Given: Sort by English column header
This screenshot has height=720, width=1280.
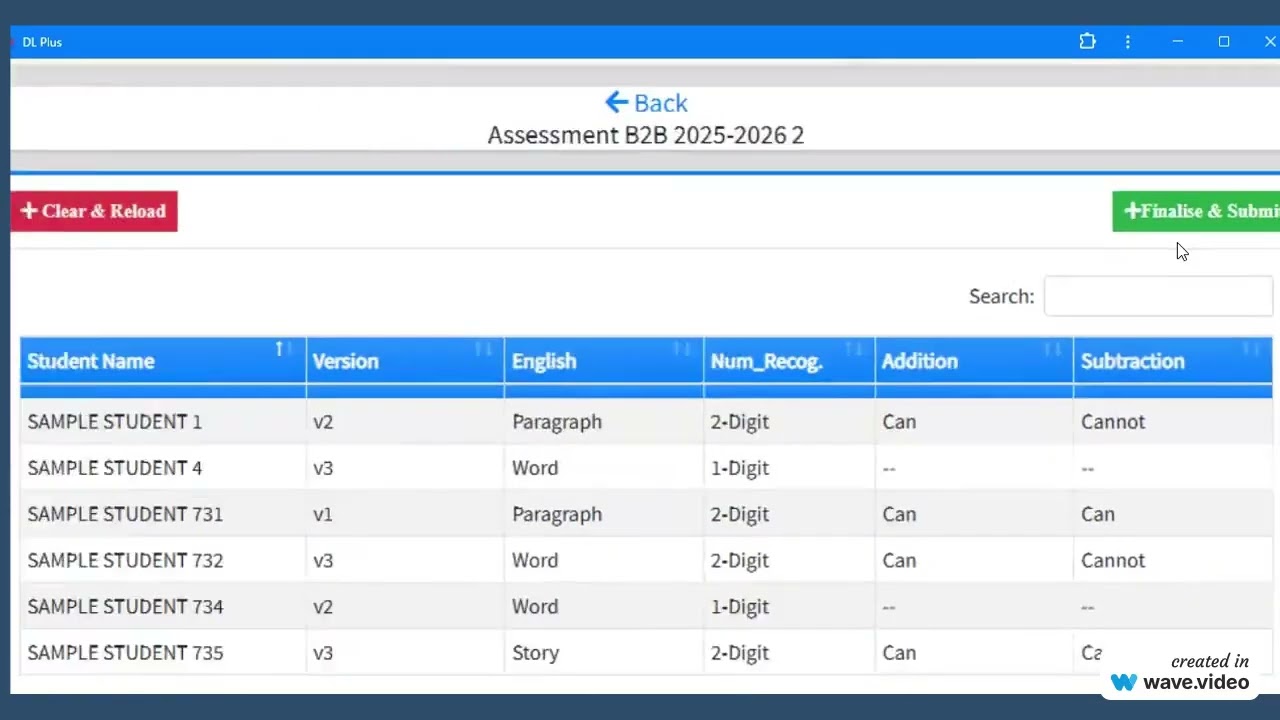Looking at the screenshot, I should pyautogui.click(x=604, y=361).
